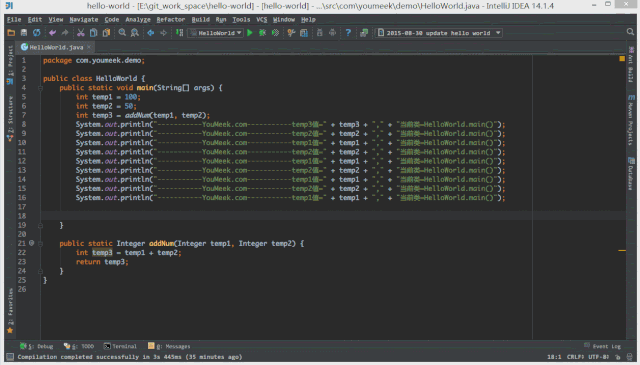
Task: Click the Undo arrow icon
Action: pos(52,33)
